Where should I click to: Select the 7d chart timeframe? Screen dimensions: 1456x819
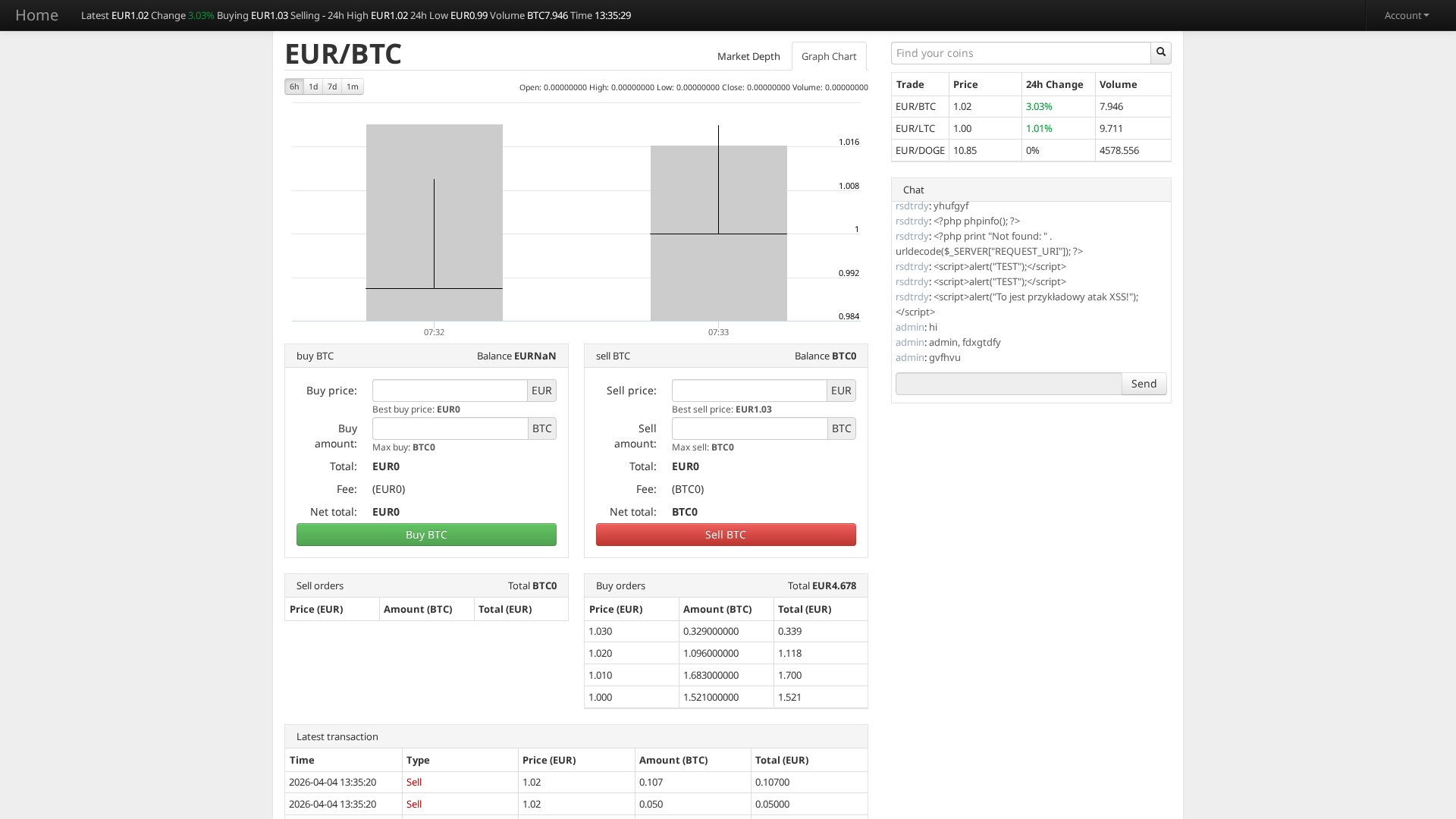click(332, 86)
